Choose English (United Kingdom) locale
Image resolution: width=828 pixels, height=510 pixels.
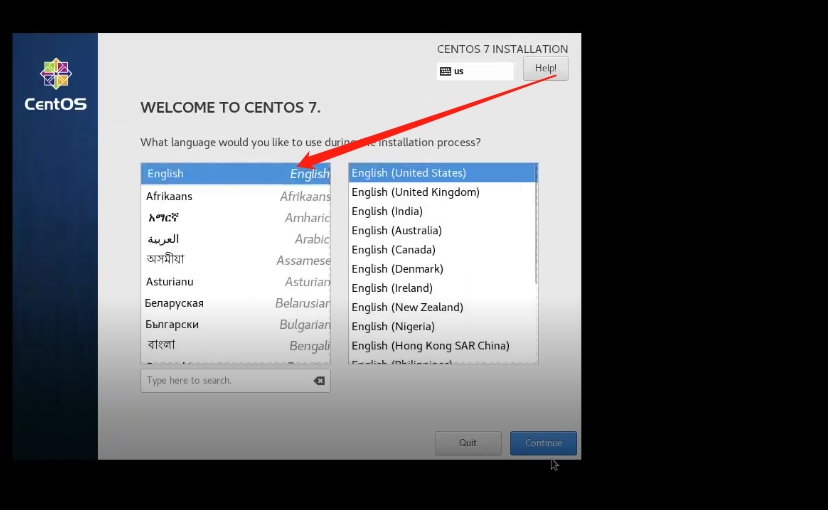pos(442,192)
